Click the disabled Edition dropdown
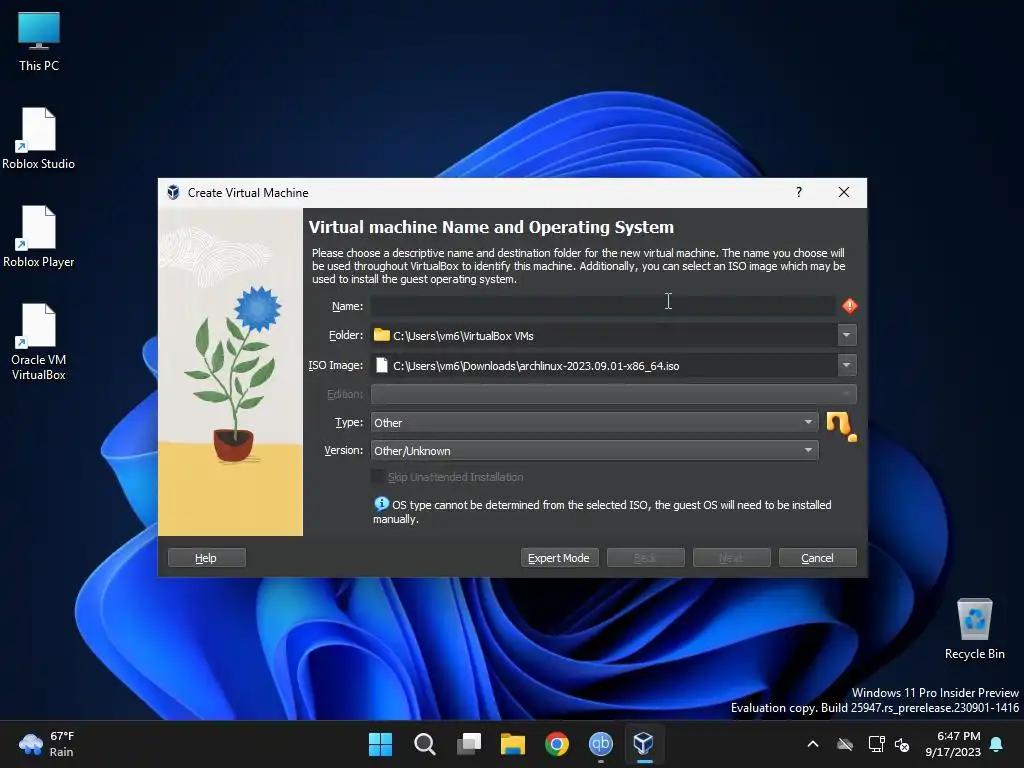 click(x=613, y=394)
